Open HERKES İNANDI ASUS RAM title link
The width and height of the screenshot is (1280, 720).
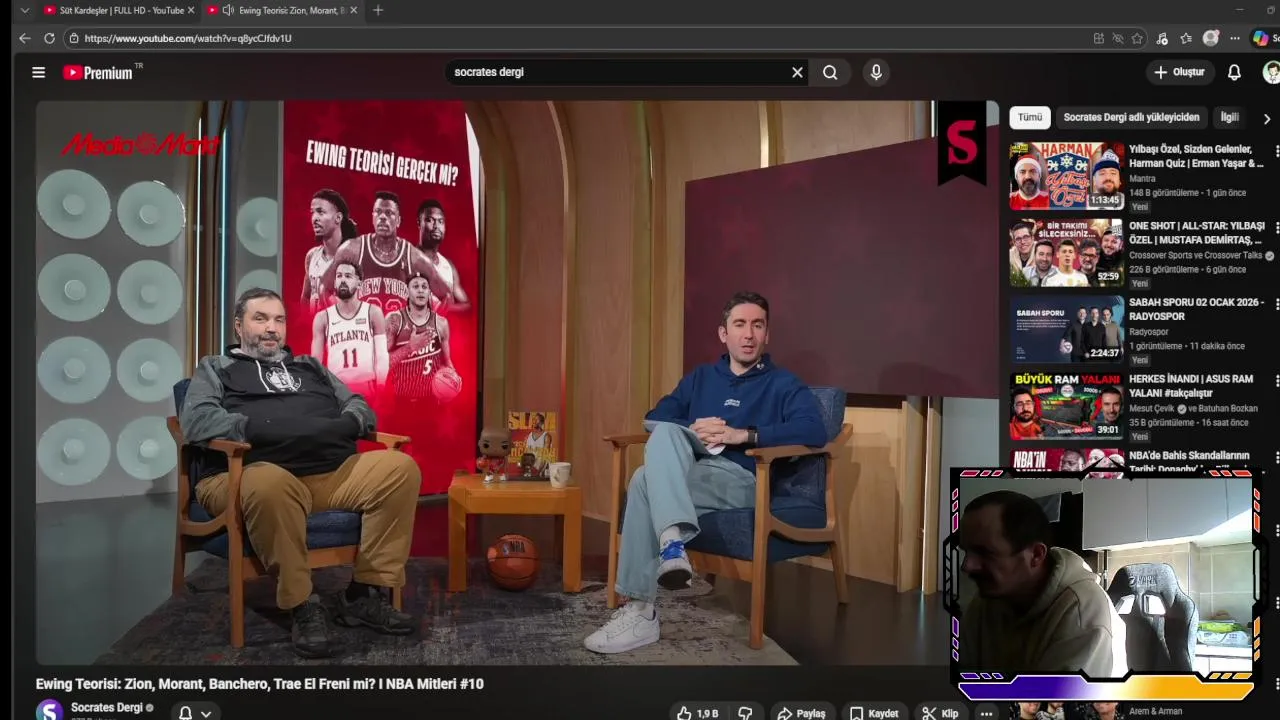pos(1191,386)
